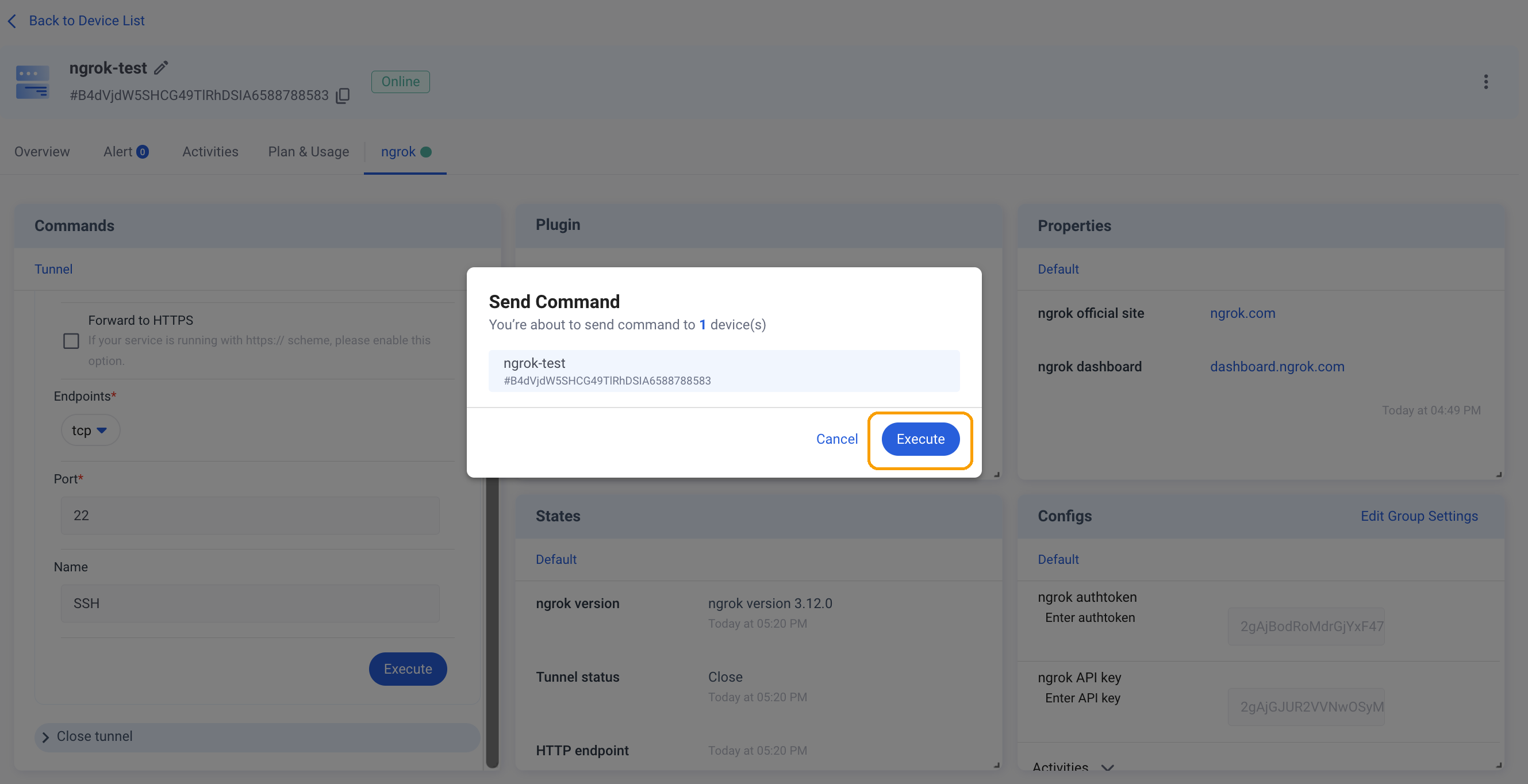Cancel the Send Command dialog
This screenshot has height=784, width=1528.
(x=836, y=439)
